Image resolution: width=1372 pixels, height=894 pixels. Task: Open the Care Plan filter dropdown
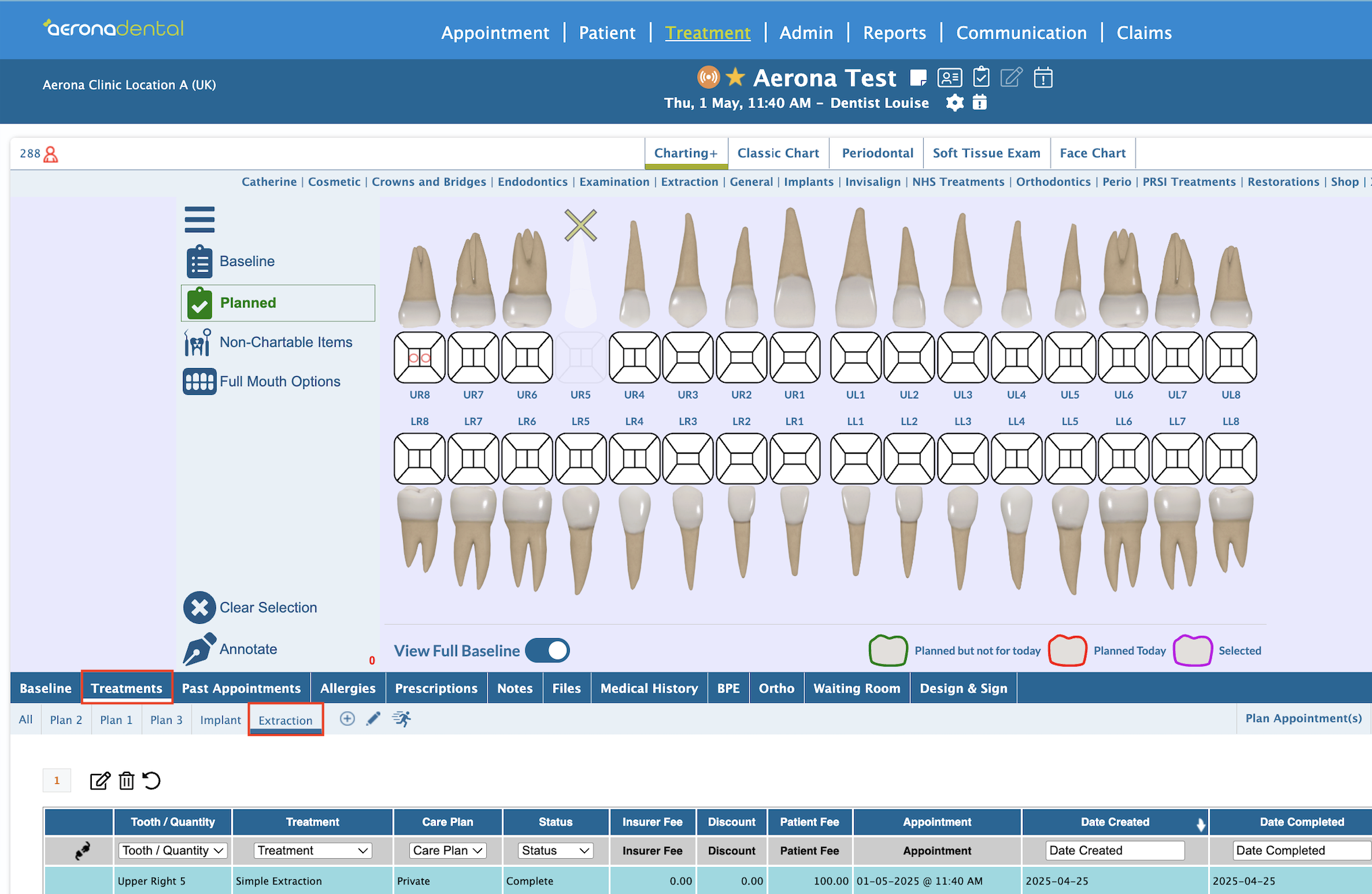tap(448, 851)
